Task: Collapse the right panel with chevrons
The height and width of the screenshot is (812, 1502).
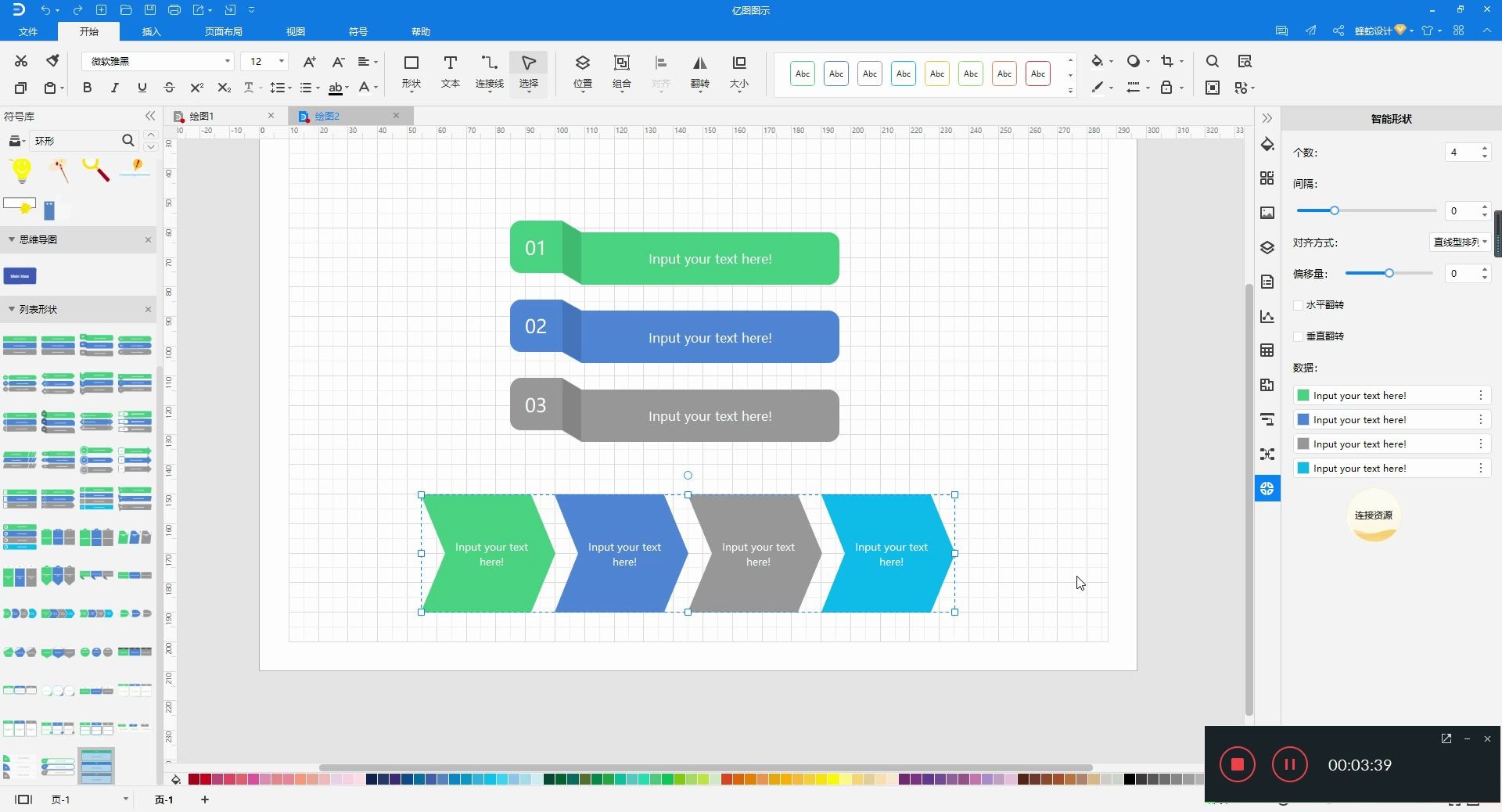Action: click(1267, 118)
